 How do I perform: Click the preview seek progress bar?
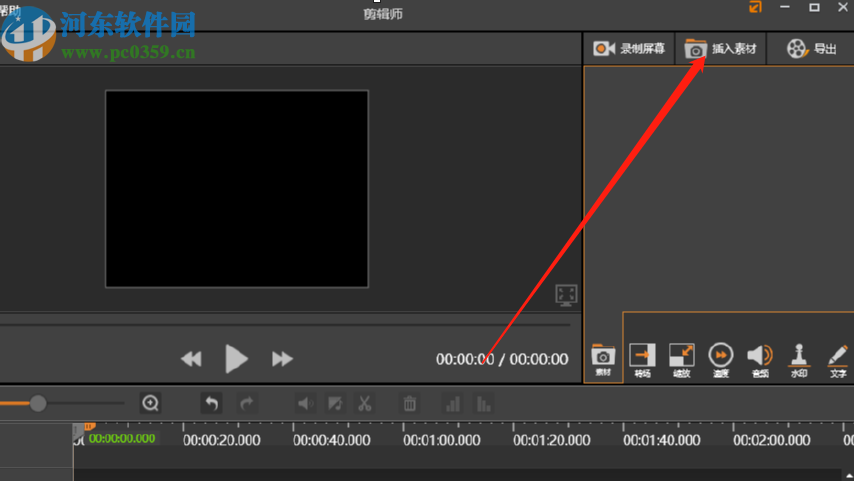click(x=285, y=325)
